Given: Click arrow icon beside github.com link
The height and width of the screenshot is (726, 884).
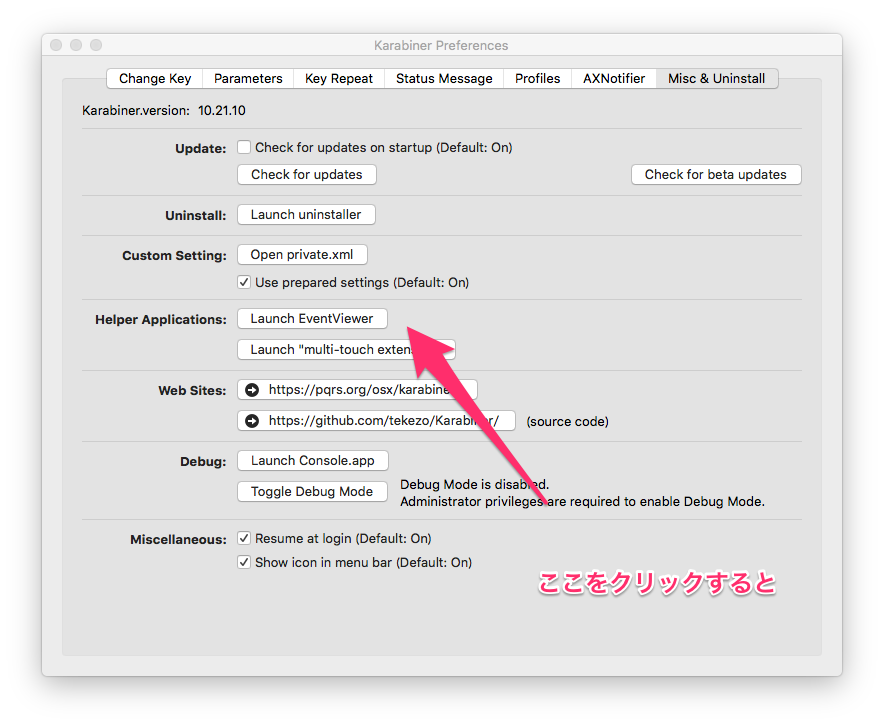Looking at the screenshot, I should [x=252, y=420].
